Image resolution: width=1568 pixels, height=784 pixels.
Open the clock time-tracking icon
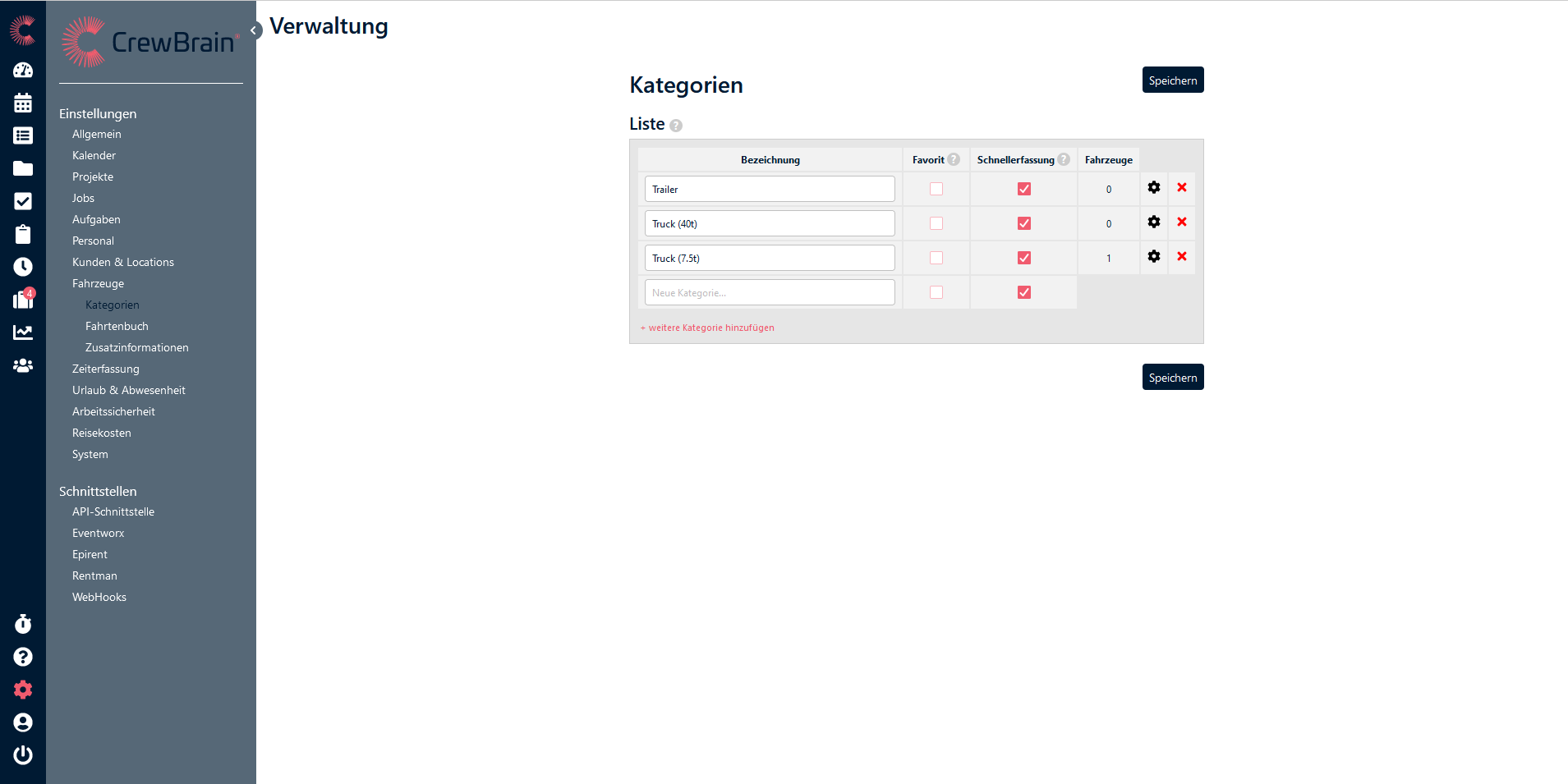(23, 267)
